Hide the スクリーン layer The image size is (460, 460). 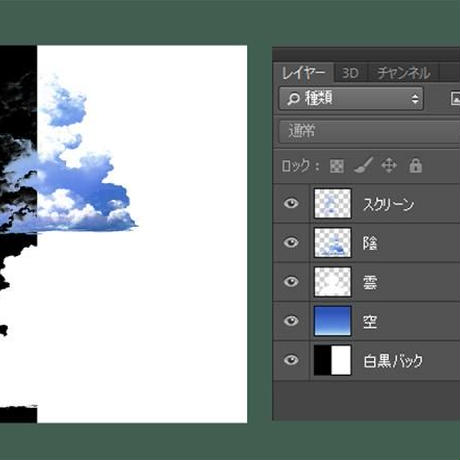tap(291, 203)
